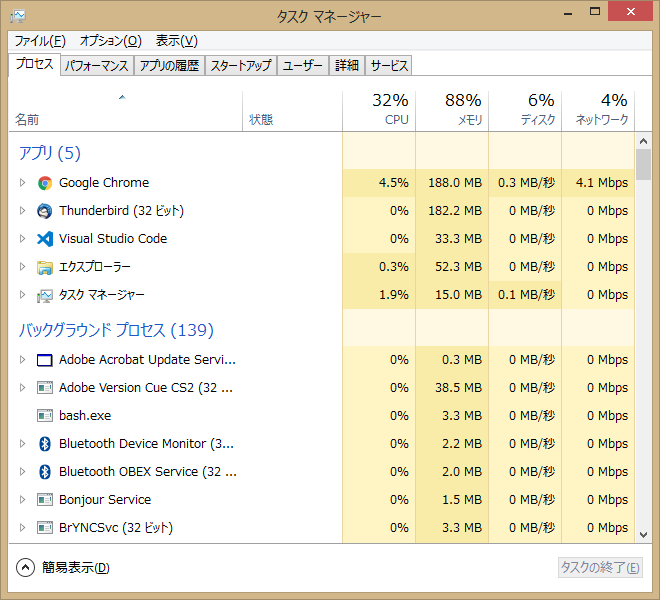Screen dimensions: 660x600
Task: Expand the エクスプローラー process group
Action: (22, 267)
